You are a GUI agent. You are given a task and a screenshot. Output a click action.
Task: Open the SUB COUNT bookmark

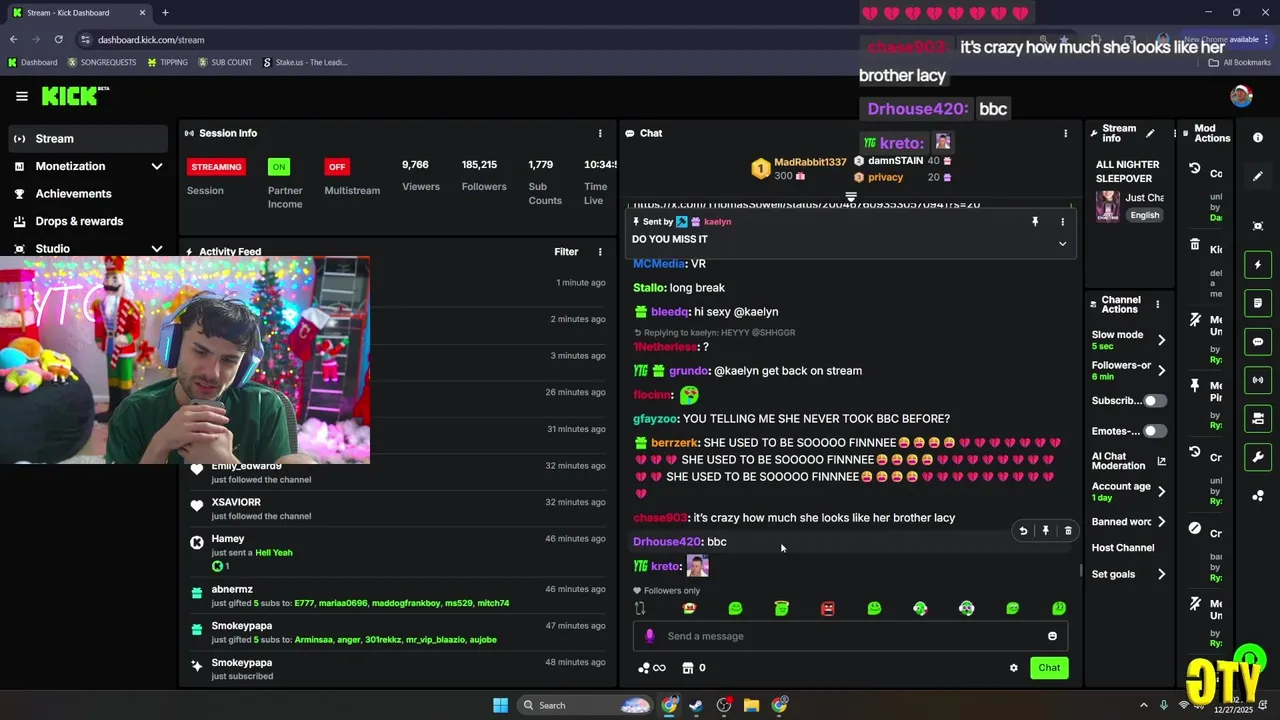tap(225, 62)
